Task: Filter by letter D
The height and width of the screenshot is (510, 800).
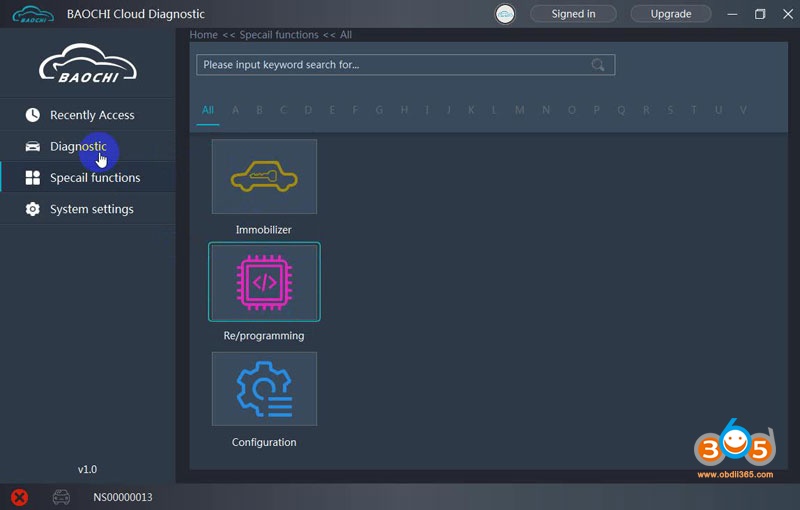Action: point(308,110)
